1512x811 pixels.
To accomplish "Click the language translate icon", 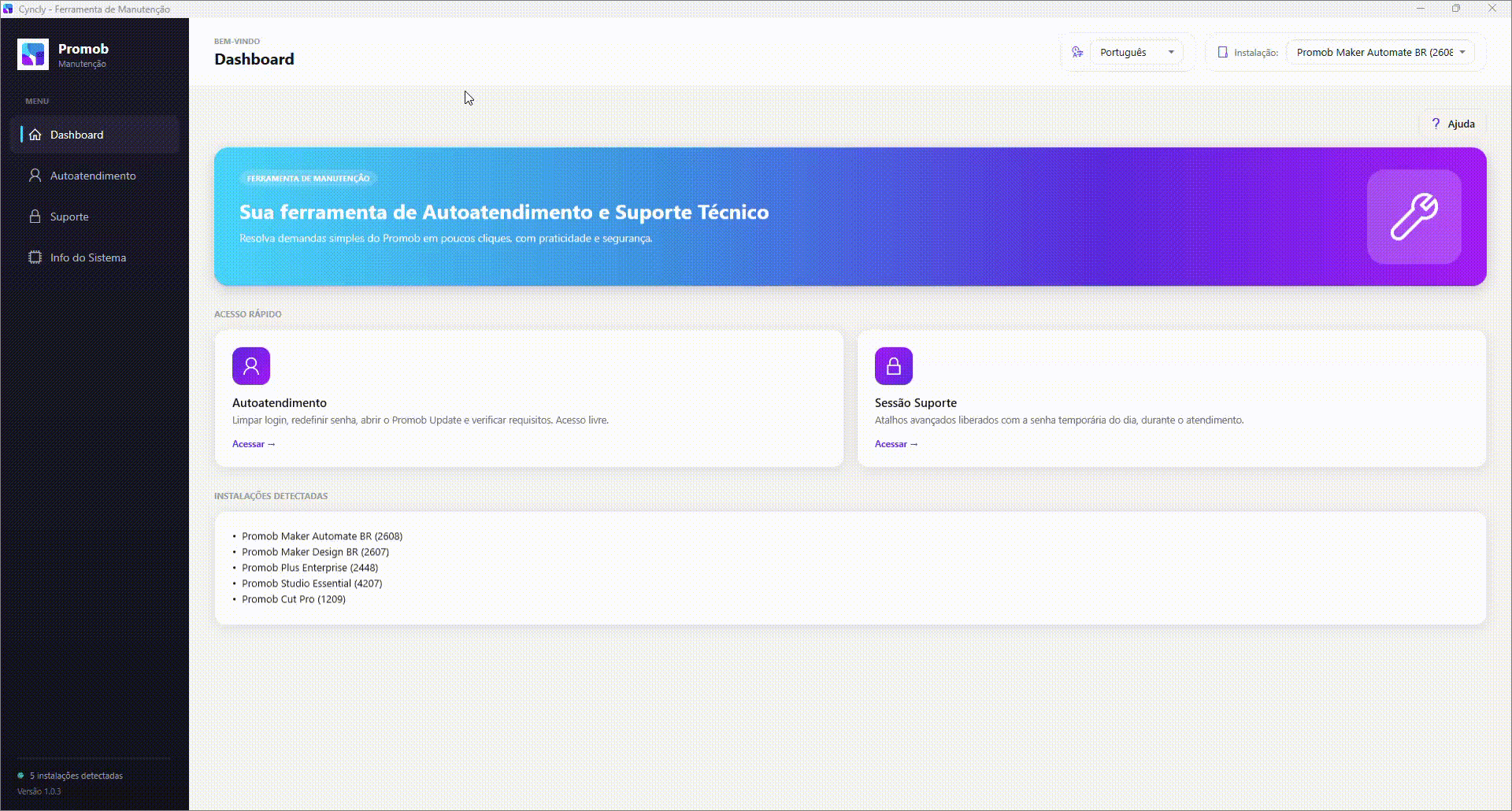I will pos(1077,52).
